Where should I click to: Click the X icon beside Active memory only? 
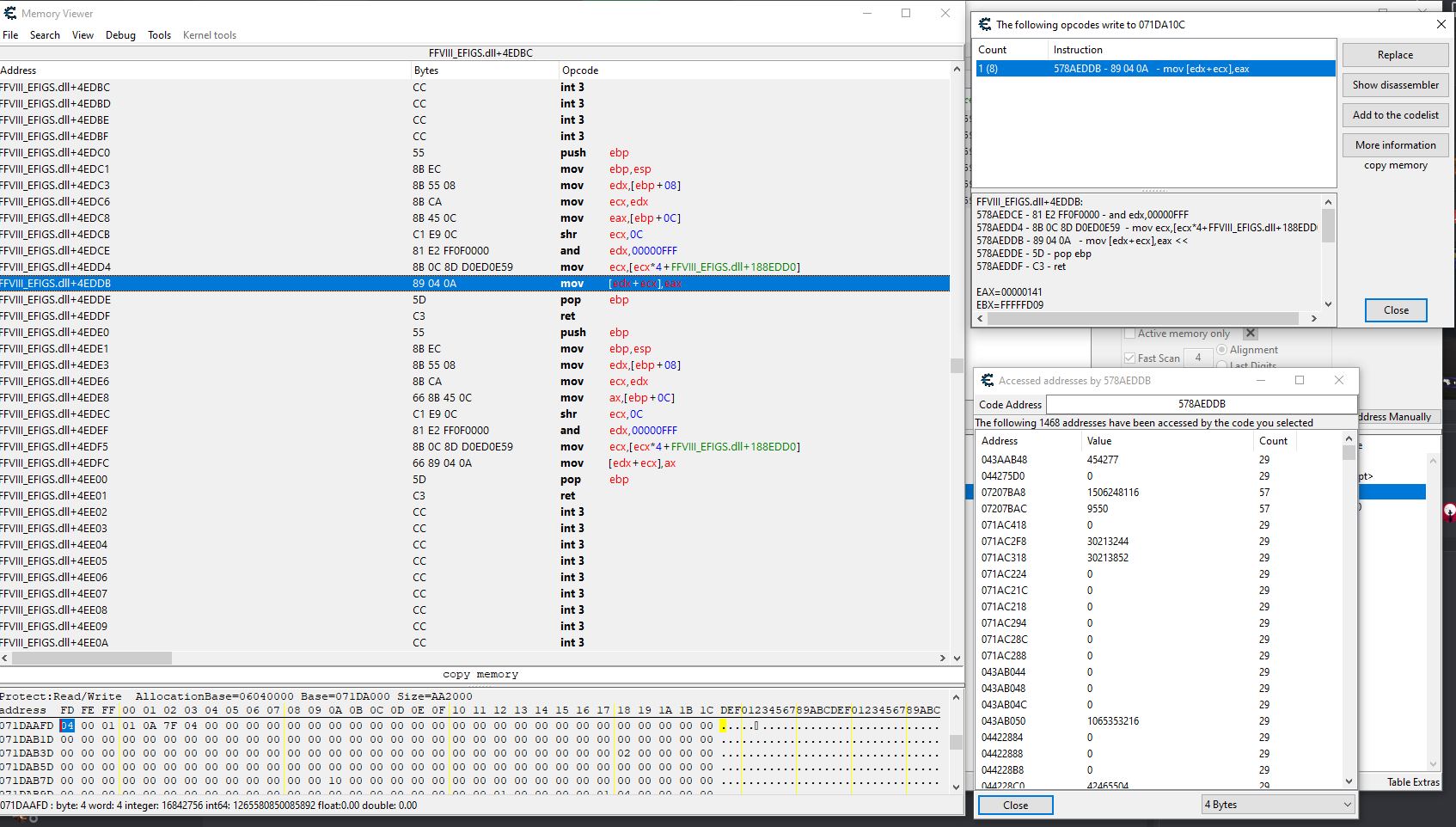coord(1251,334)
